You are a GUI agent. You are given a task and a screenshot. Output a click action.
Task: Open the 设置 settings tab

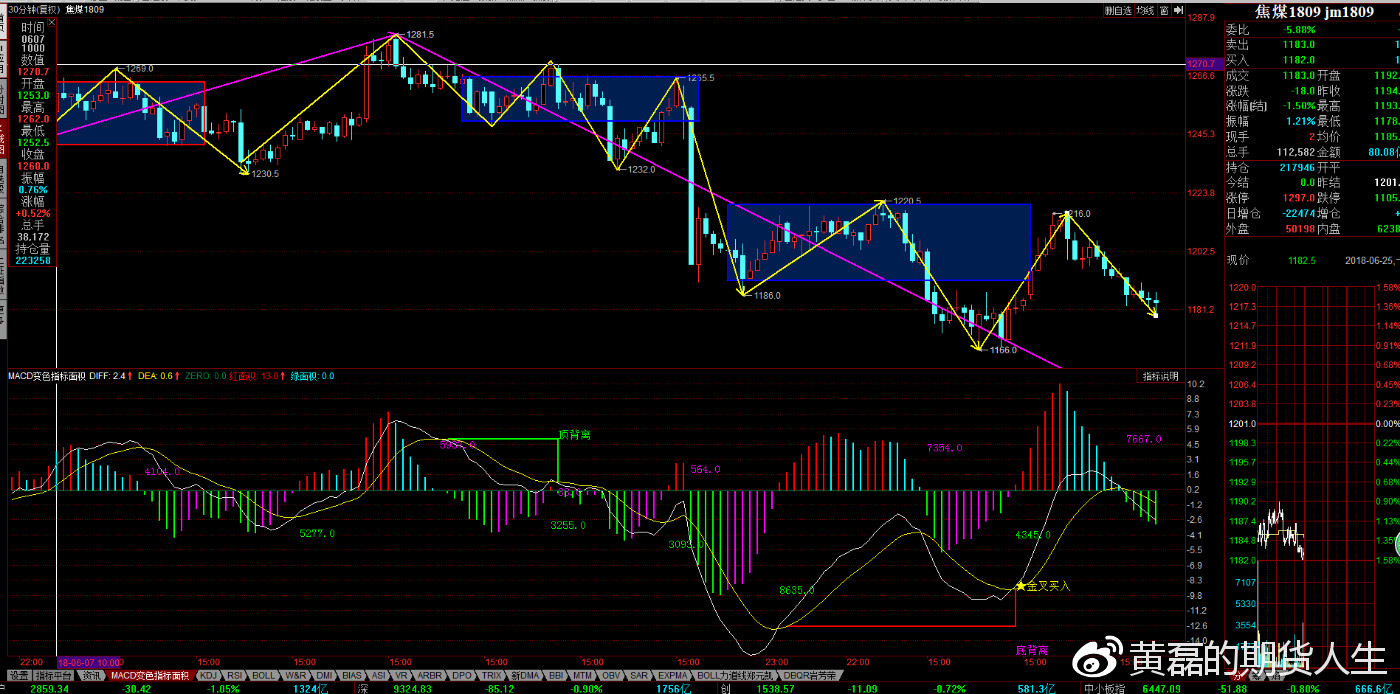pos(19,676)
